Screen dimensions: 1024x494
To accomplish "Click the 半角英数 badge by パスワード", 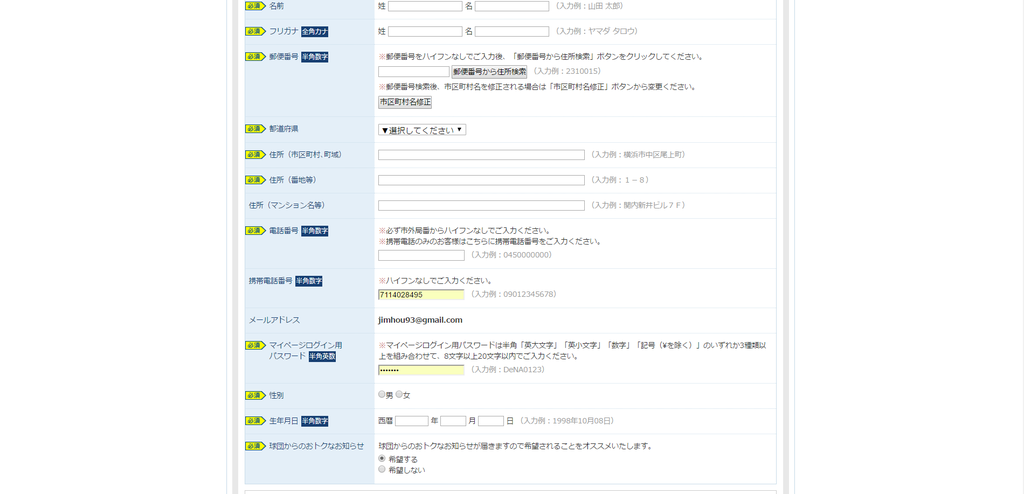I will (323, 357).
